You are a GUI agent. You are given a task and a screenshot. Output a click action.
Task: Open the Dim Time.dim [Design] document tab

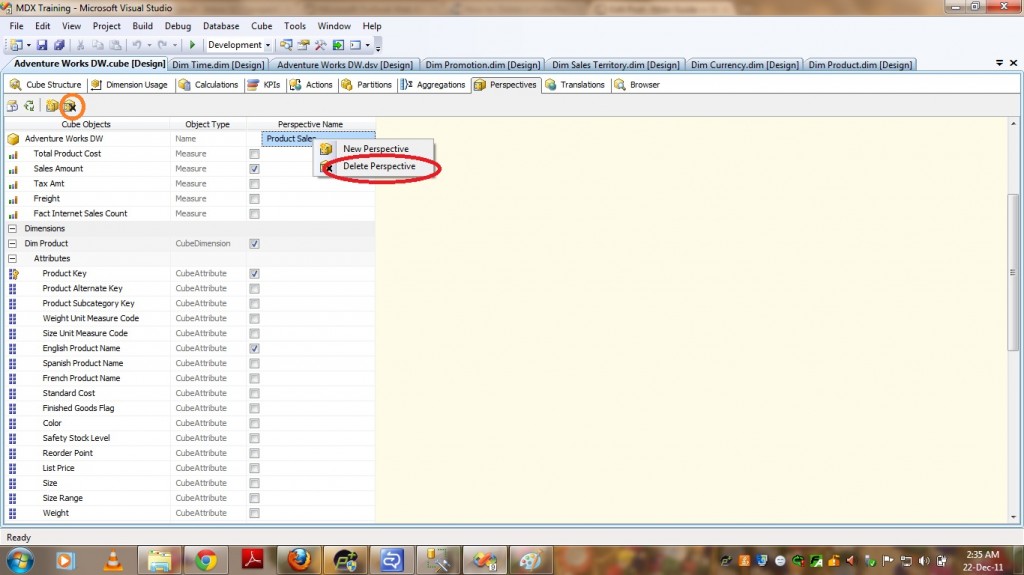(x=218, y=65)
